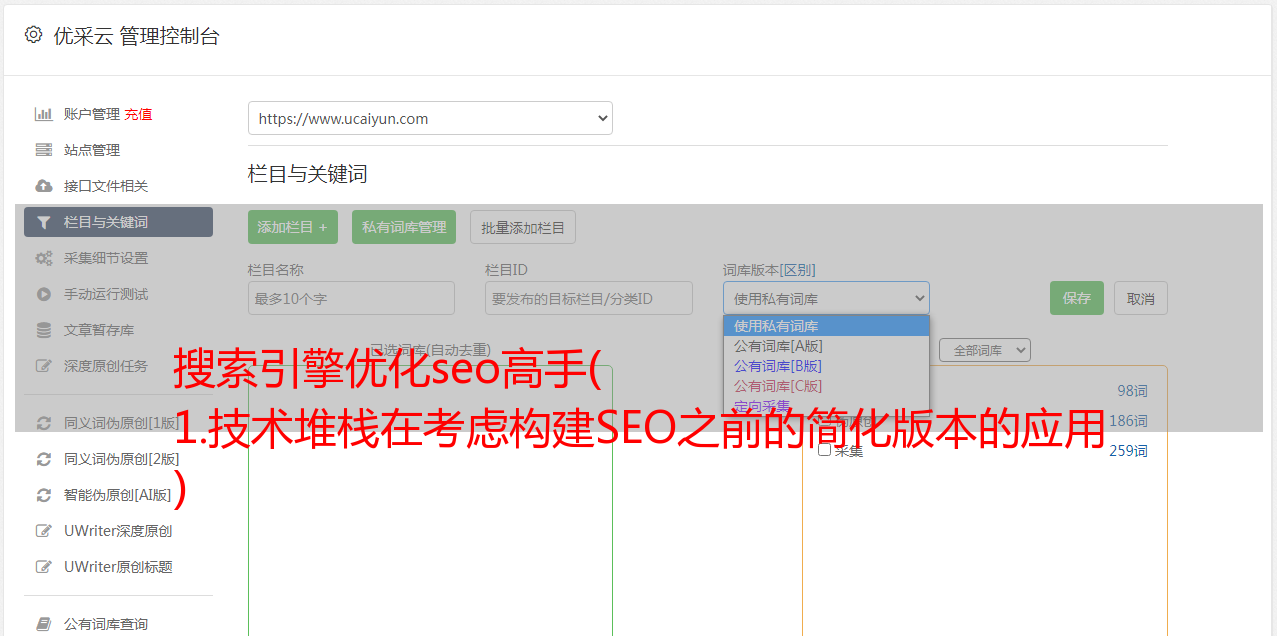The image size is (1277, 636).
Task: Click the 优采云 管理控制台 title
Action: coord(136,36)
